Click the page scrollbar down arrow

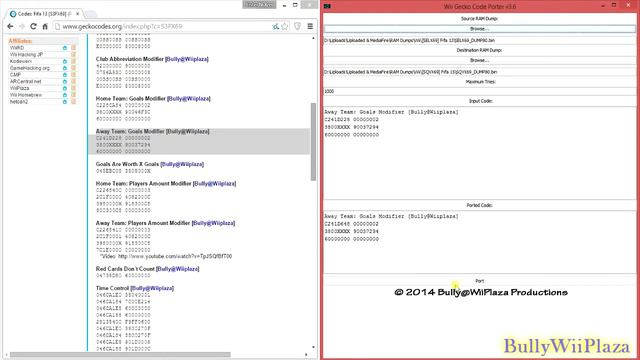(313, 347)
